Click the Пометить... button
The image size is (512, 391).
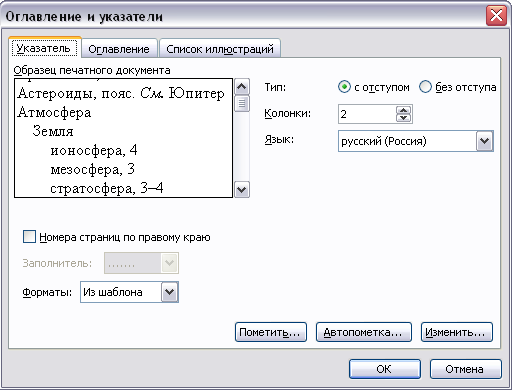(x=271, y=332)
